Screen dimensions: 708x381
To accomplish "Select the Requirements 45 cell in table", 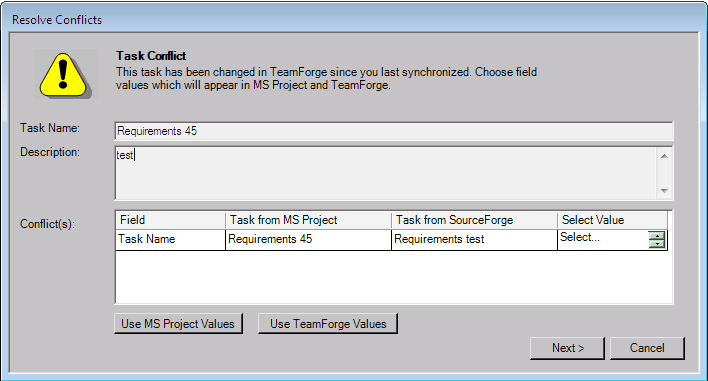I will [x=308, y=239].
